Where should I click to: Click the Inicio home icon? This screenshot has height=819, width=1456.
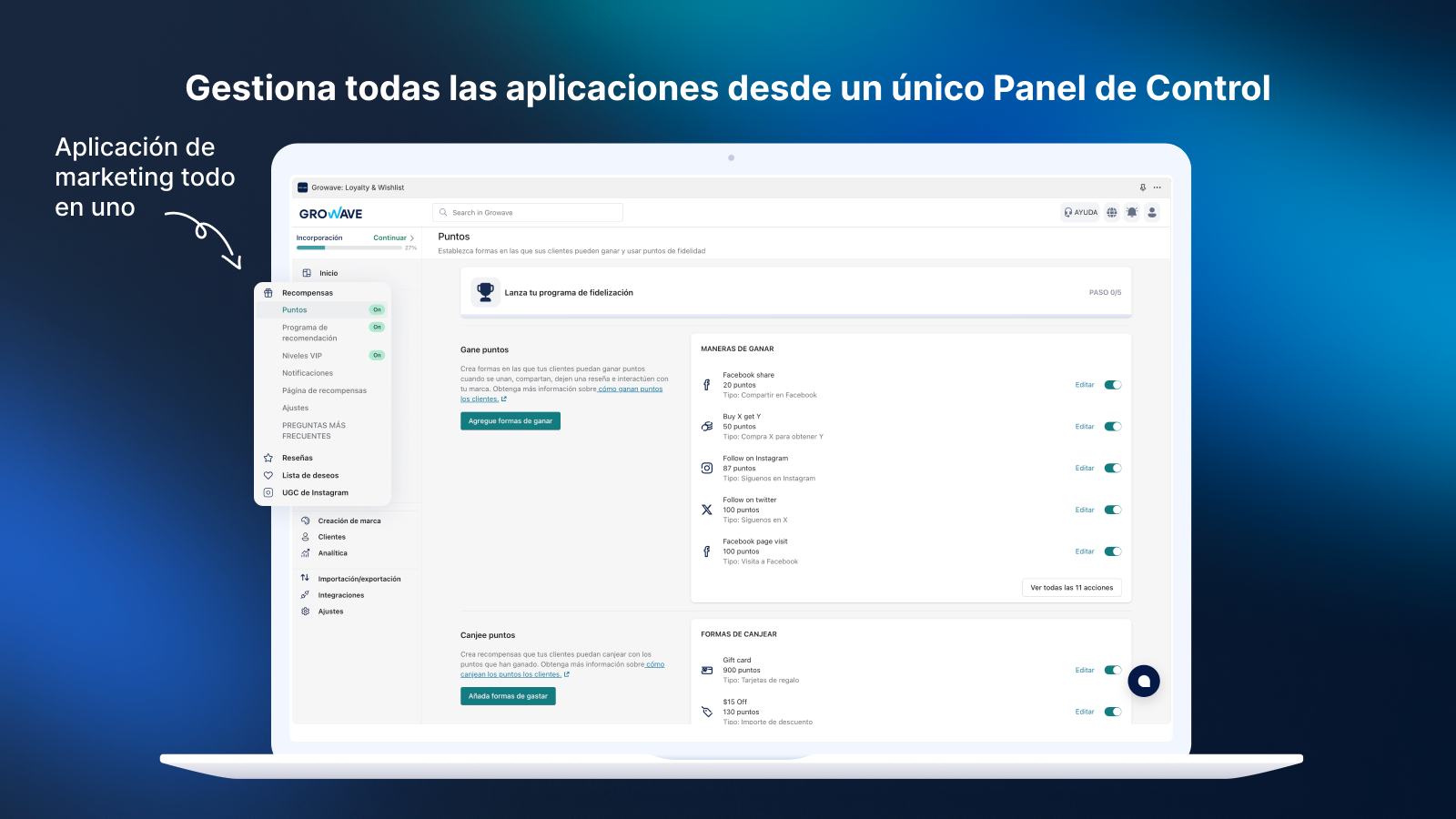(x=307, y=273)
